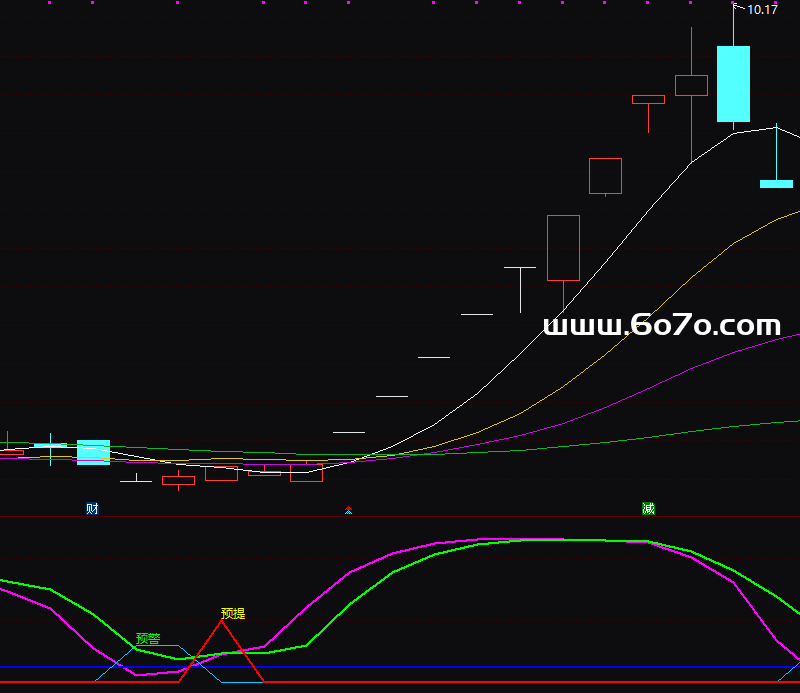
Task: Click the green 预警 signal label
Action: click(x=148, y=638)
